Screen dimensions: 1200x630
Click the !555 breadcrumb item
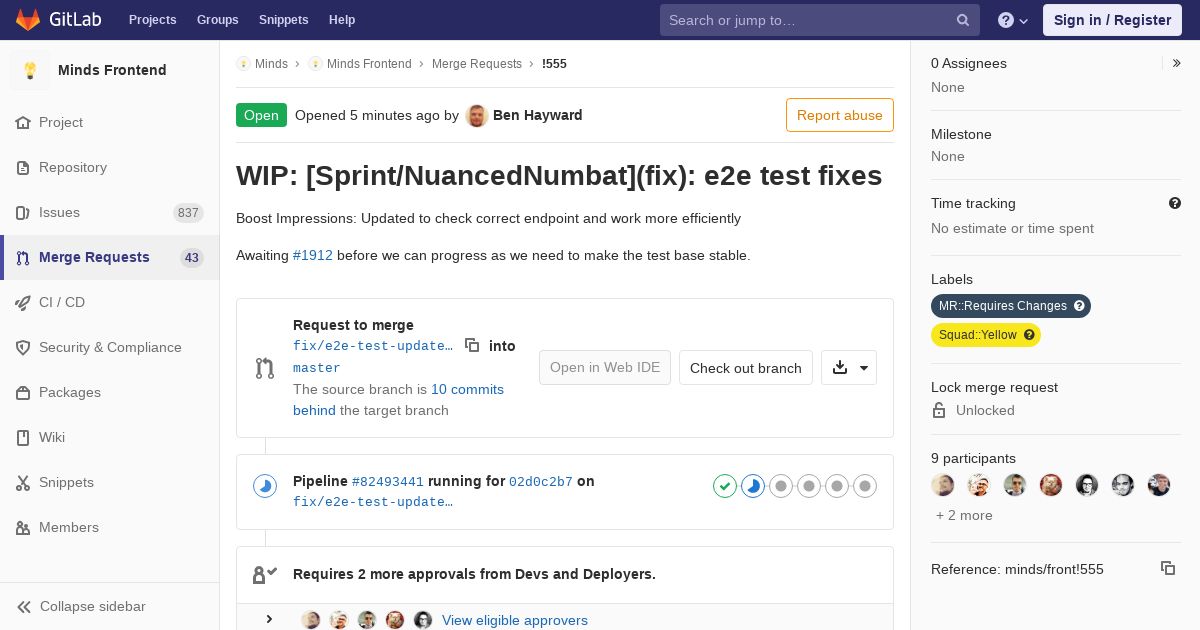tap(554, 63)
